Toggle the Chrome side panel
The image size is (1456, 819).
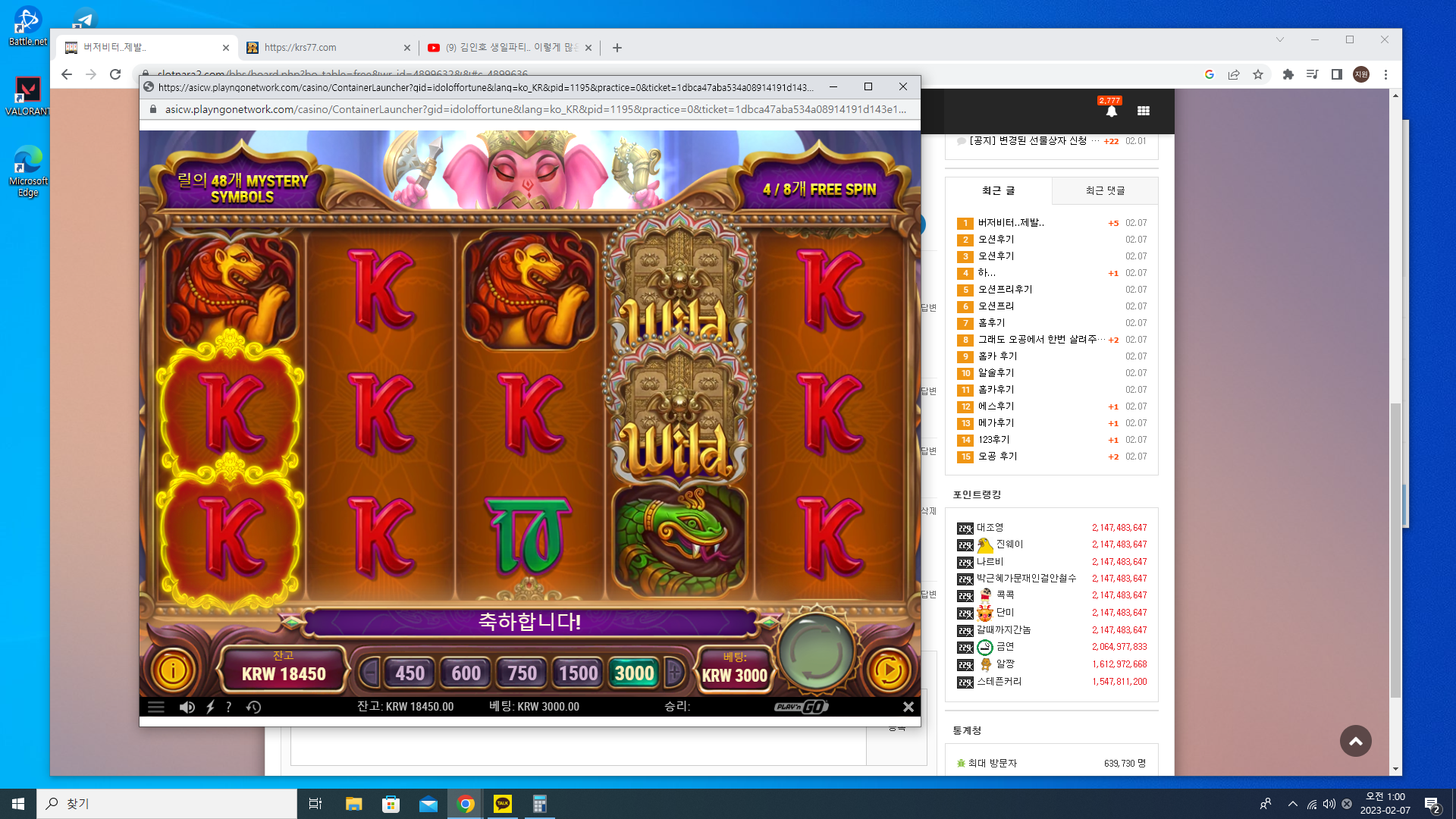1337,74
